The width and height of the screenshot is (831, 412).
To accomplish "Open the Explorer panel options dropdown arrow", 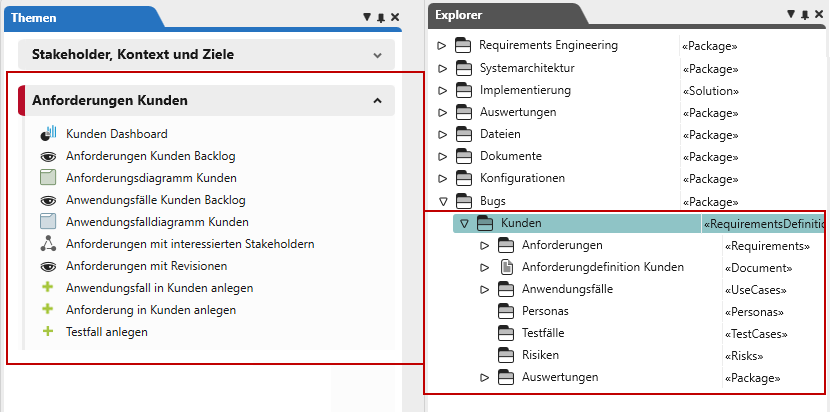I will 791,15.
